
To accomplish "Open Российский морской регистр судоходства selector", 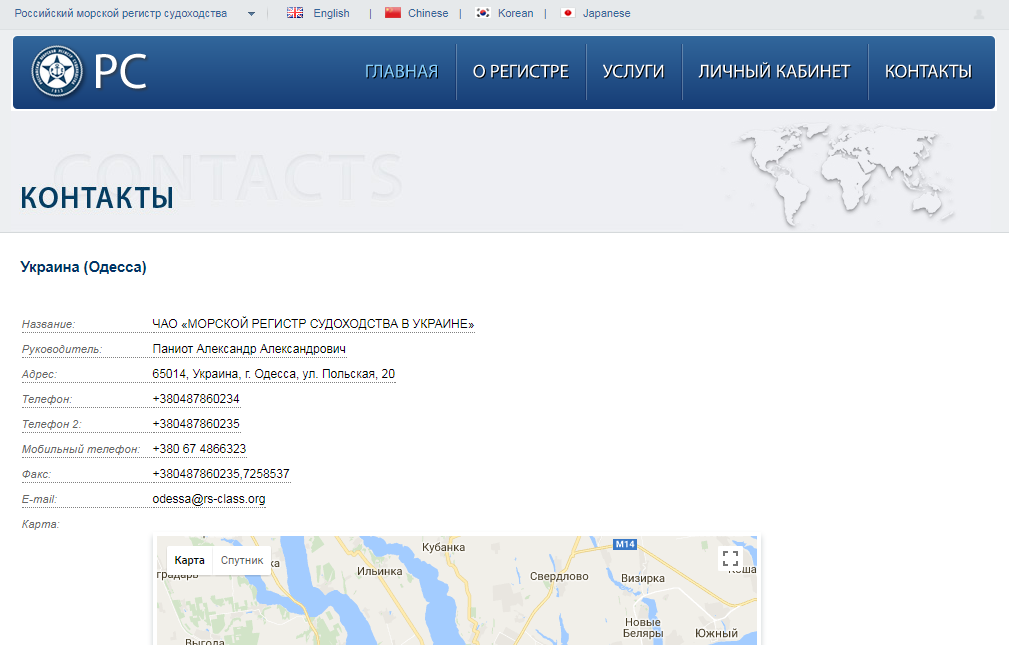I will tap(120, 13).
